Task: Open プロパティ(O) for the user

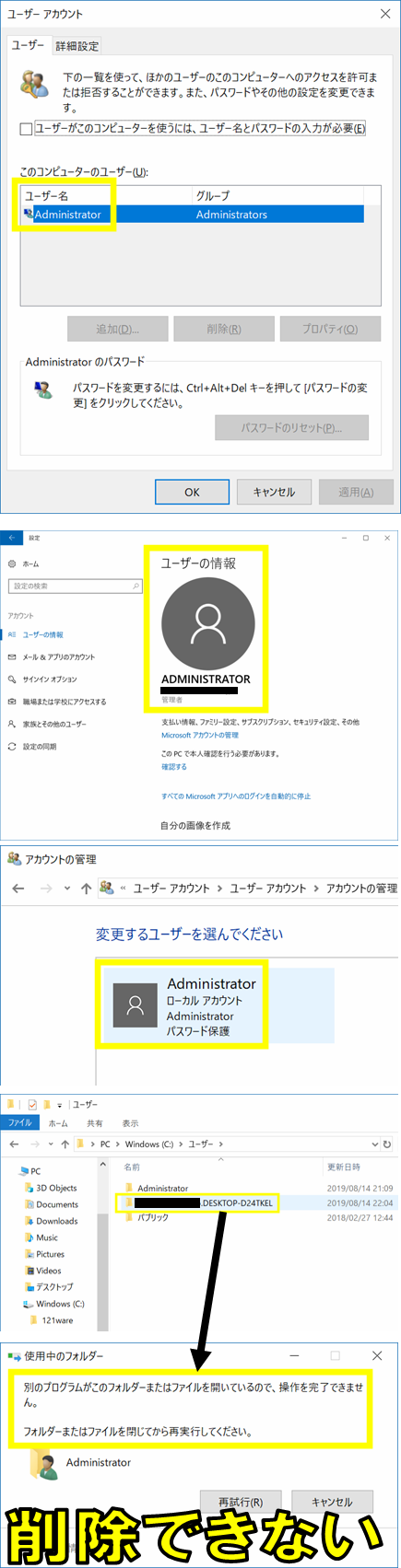Action: [330, 329]
